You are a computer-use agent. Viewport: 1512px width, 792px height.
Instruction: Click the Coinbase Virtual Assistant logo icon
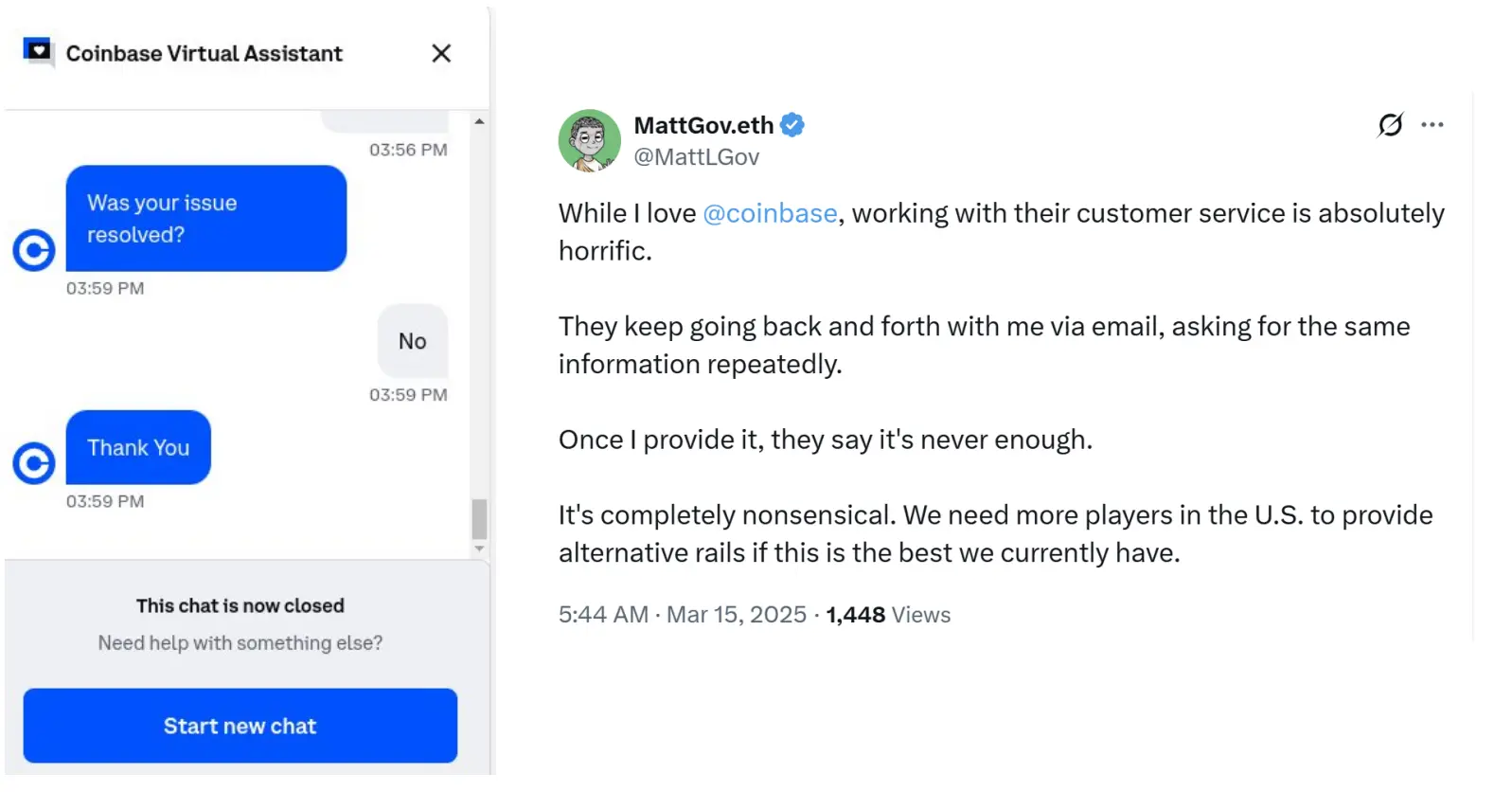38,51
